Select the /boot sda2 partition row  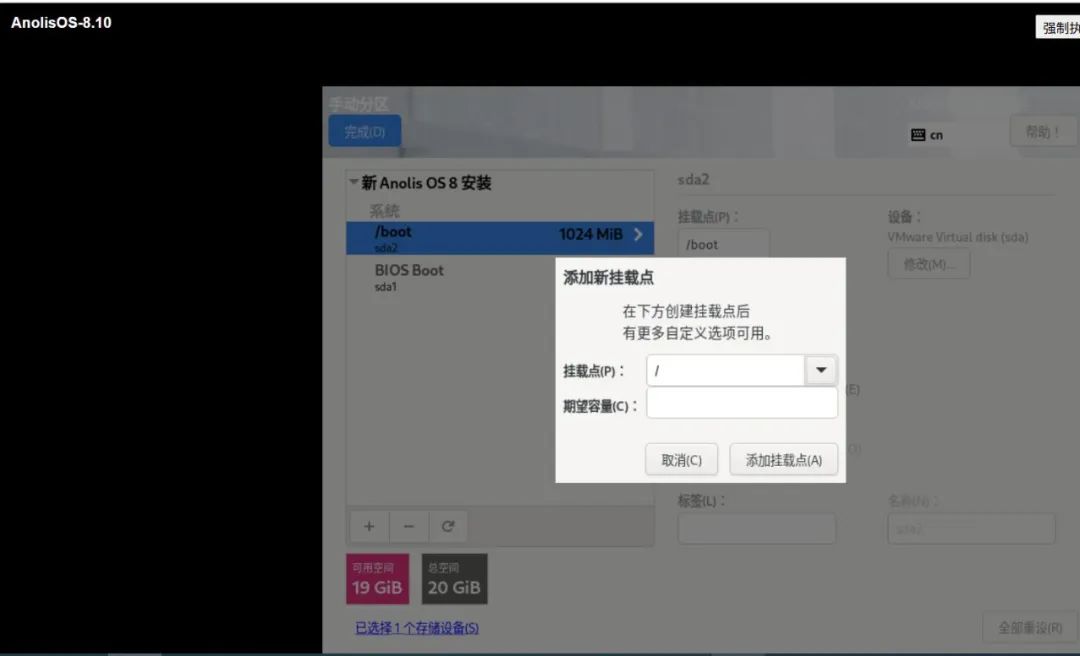pyautogui.click(x=499, y=238)
